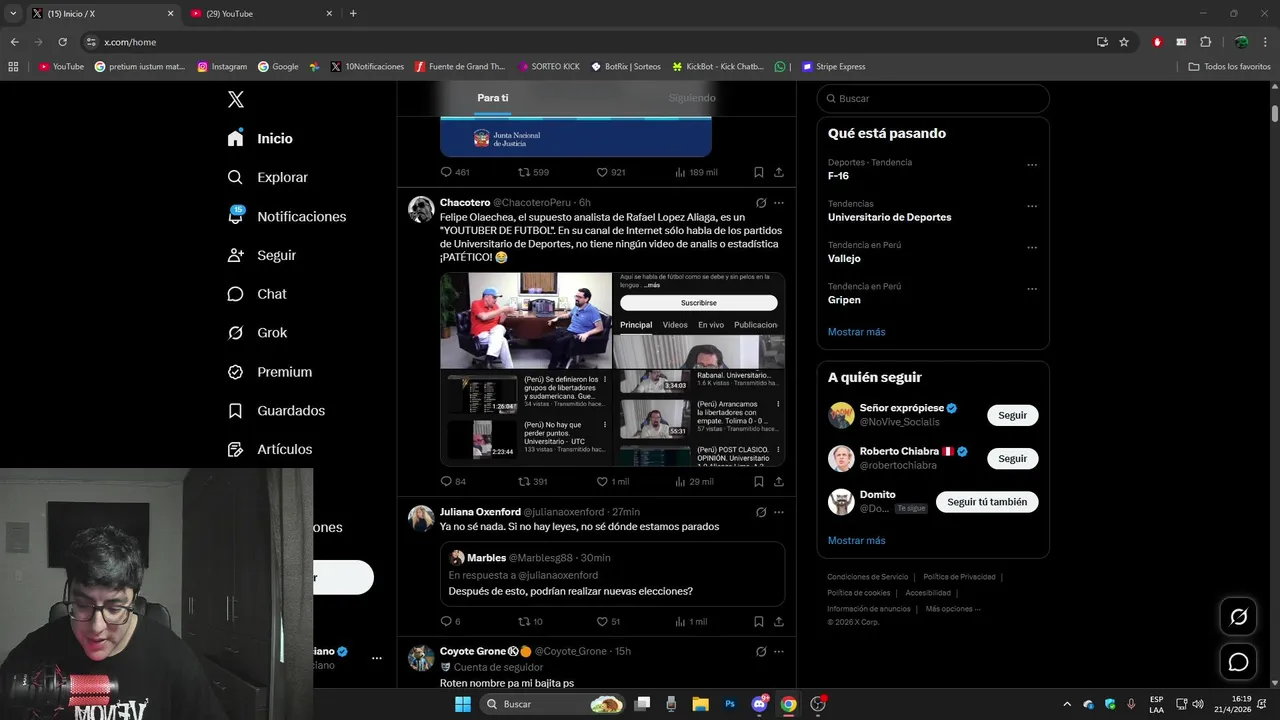This screenshot has width=1280, height=720.
Task: Open Artículos in the sidebar
Action: click(269, 450)
